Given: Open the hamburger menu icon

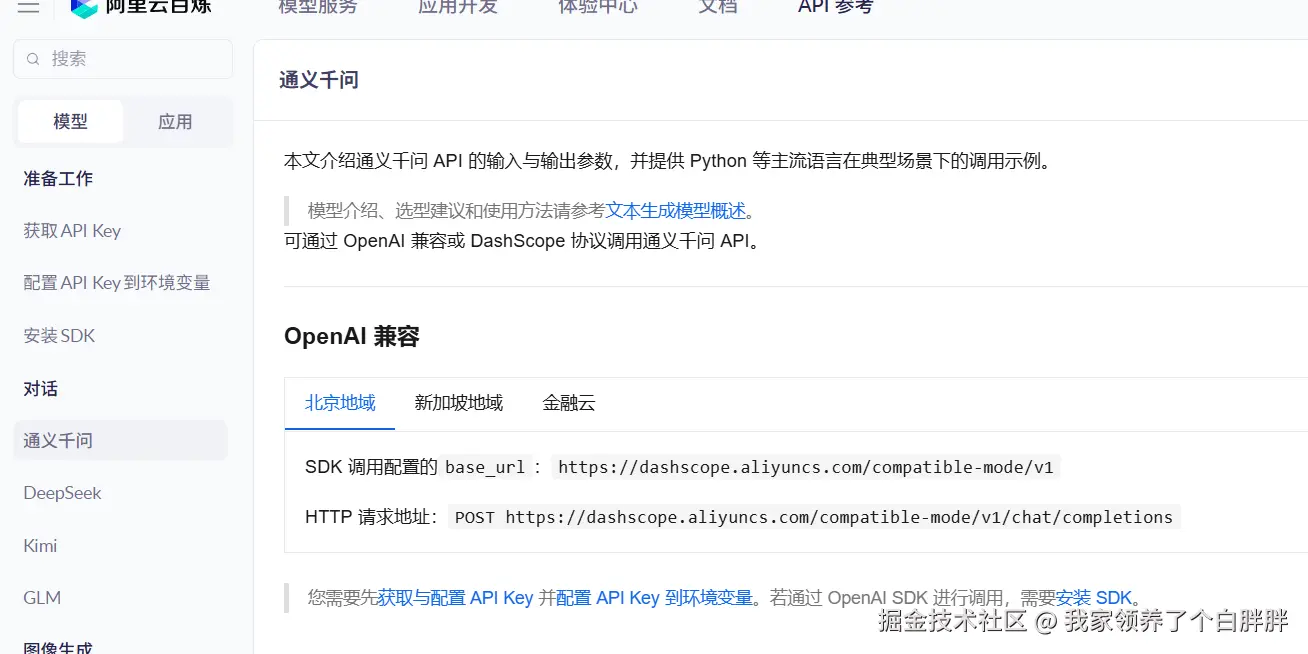Looking at the screenshot, I should click(29, 8).
